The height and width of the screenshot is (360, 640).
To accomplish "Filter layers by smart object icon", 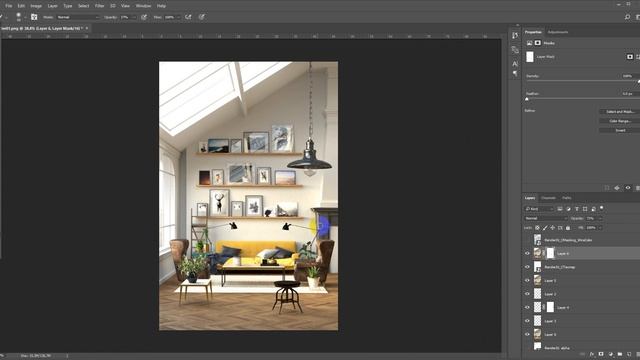I will point(593,209).
